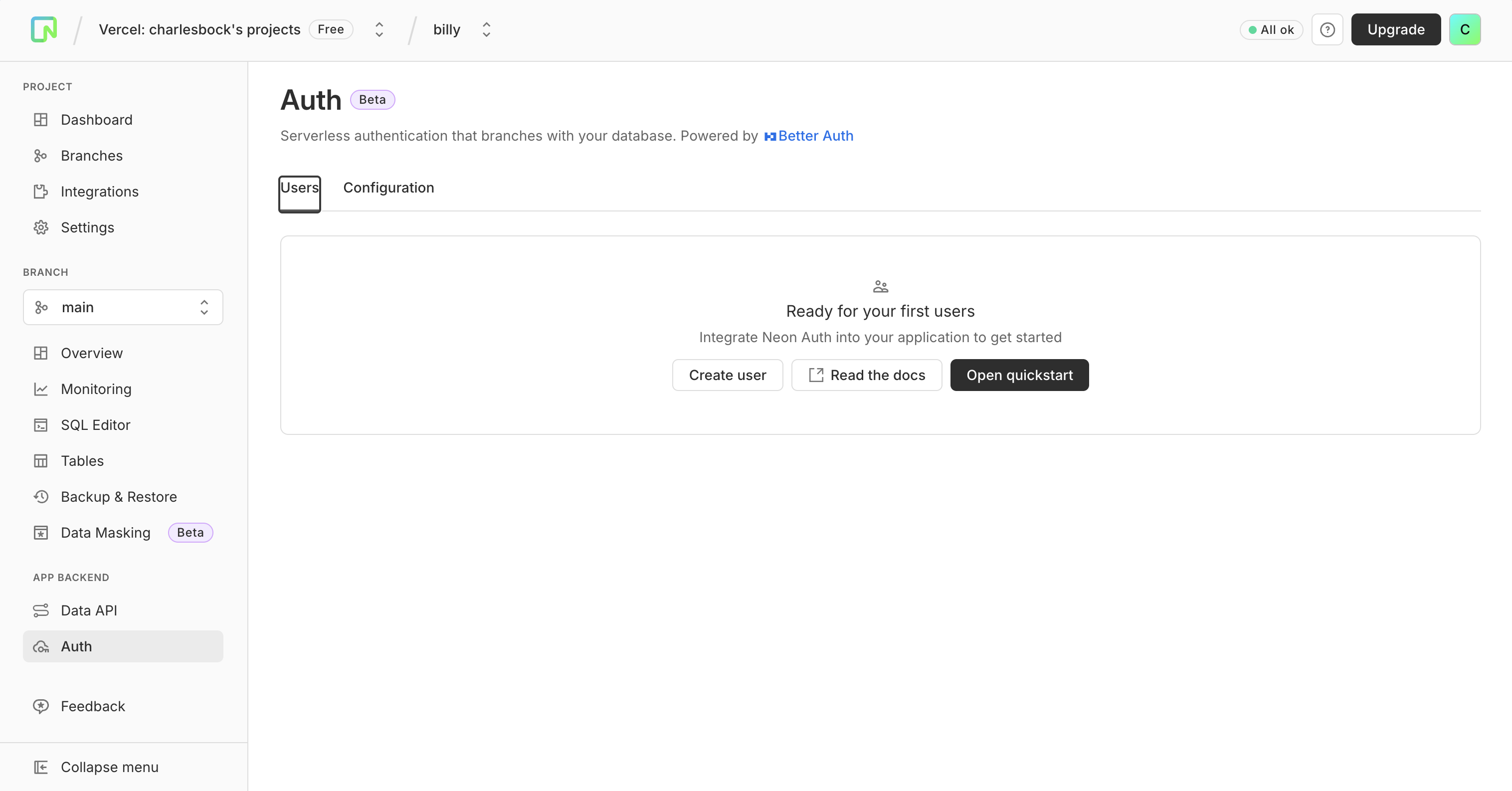Click the Settings gear icon
The image size is (1512, 791).
point(40,227)
